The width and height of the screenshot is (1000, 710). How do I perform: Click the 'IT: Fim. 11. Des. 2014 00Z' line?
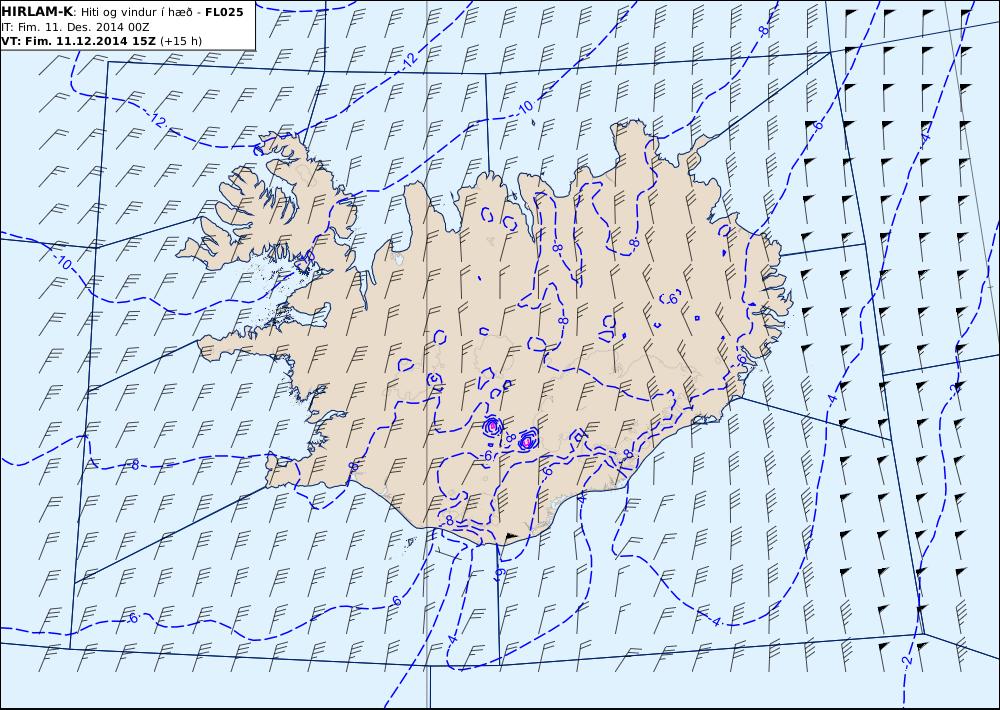(75, 27)
